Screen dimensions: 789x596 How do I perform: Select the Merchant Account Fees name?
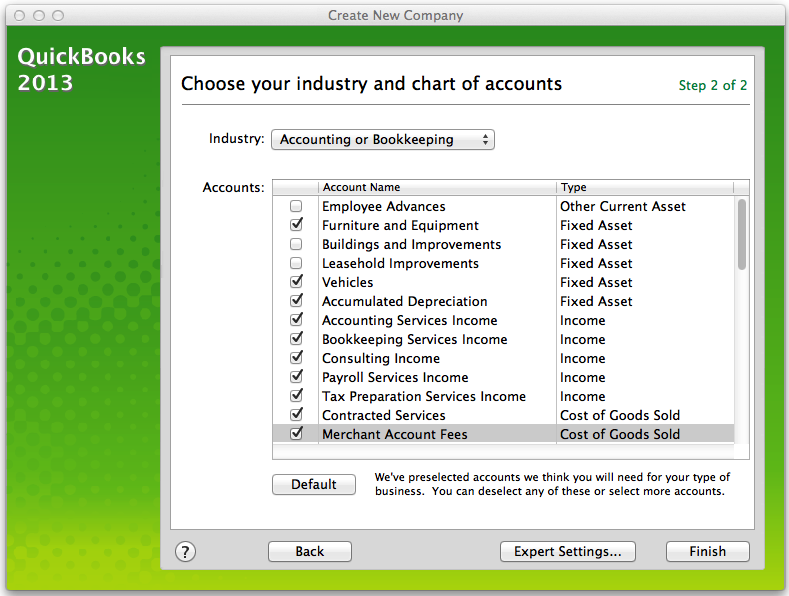(394, 434)
